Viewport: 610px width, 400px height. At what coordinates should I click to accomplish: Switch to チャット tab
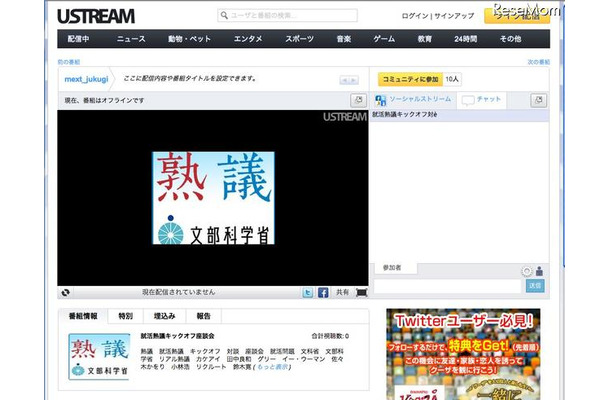pyautogui.click(x=481, y=100)
